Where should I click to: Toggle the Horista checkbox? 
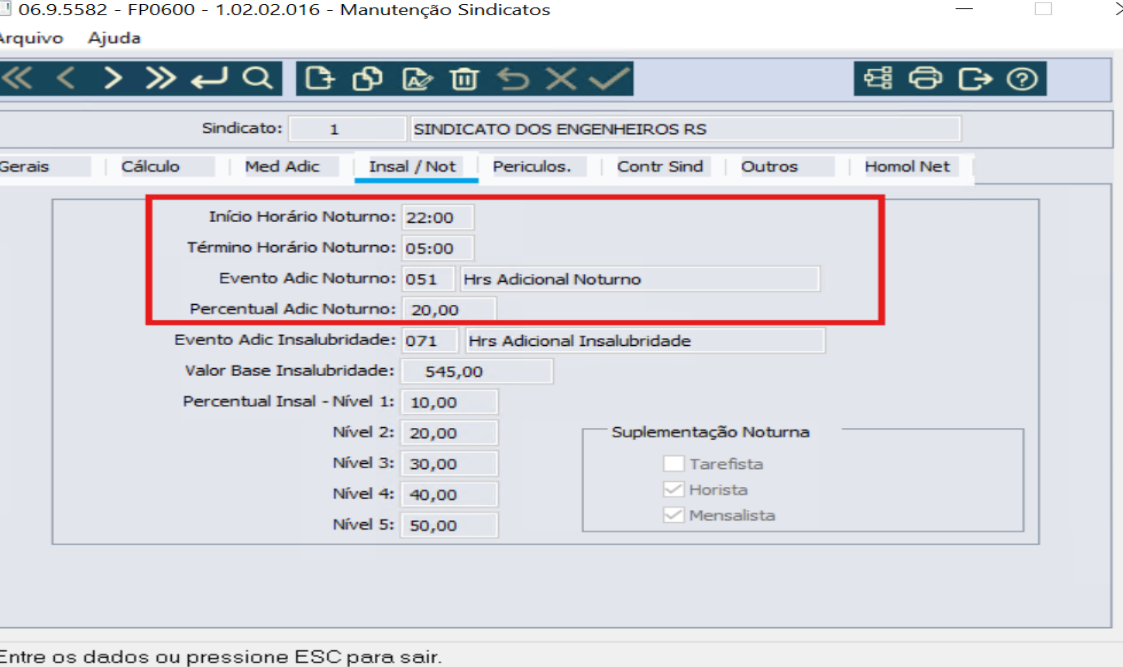click(x=673, y=489)
